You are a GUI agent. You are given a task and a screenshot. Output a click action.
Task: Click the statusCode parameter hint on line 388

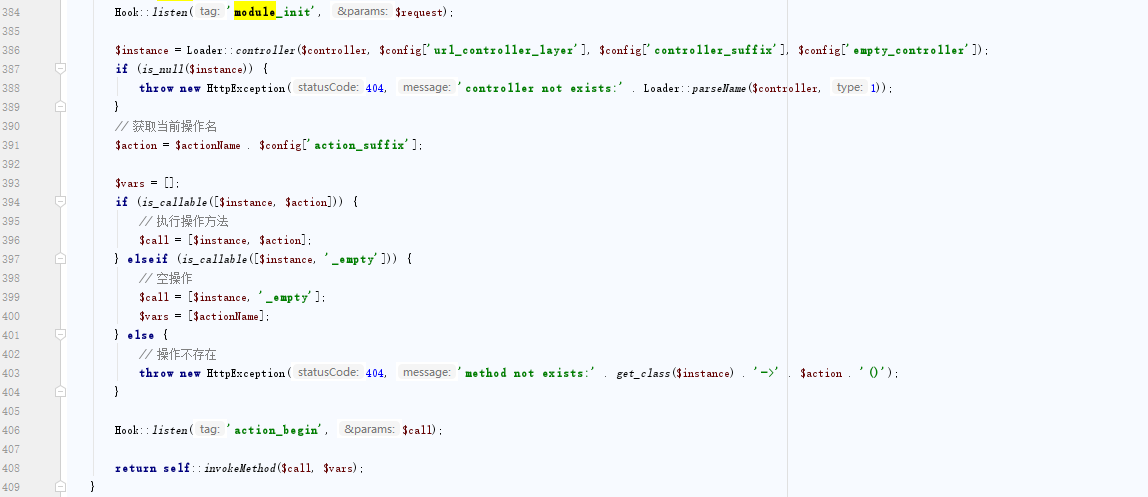328,88
